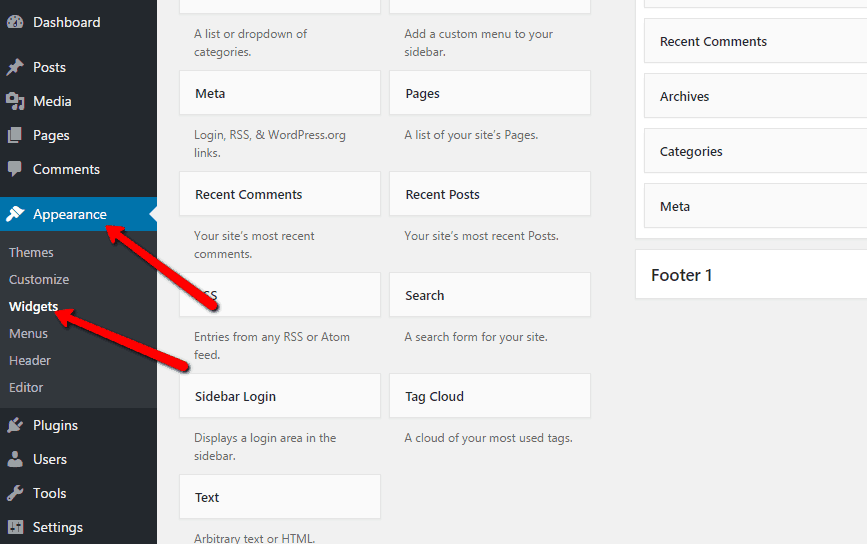Open the Tools menu label
867x544 pixels.
pos(49,493)
